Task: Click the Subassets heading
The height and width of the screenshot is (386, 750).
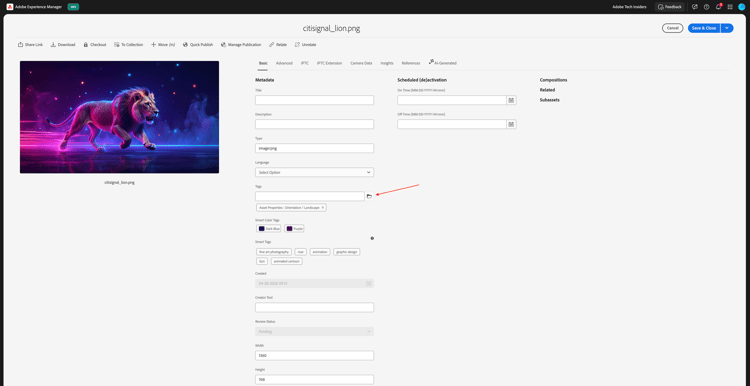Action: (x=550, y=100)
